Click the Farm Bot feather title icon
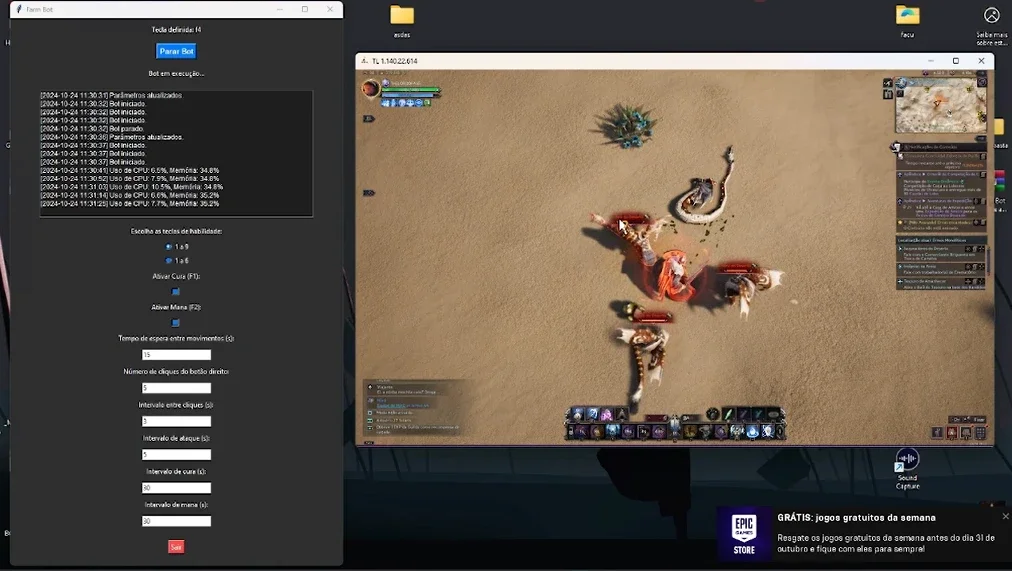Viewport: 1012px width, 571px height. coord(19,9)
